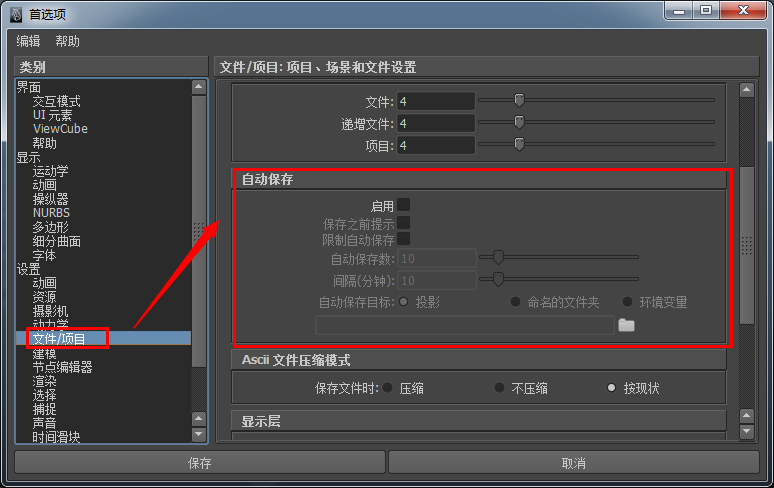Select 交互模式 in category list
The width and height of the screenshot is (774, 488).
(x=56, y=102)
